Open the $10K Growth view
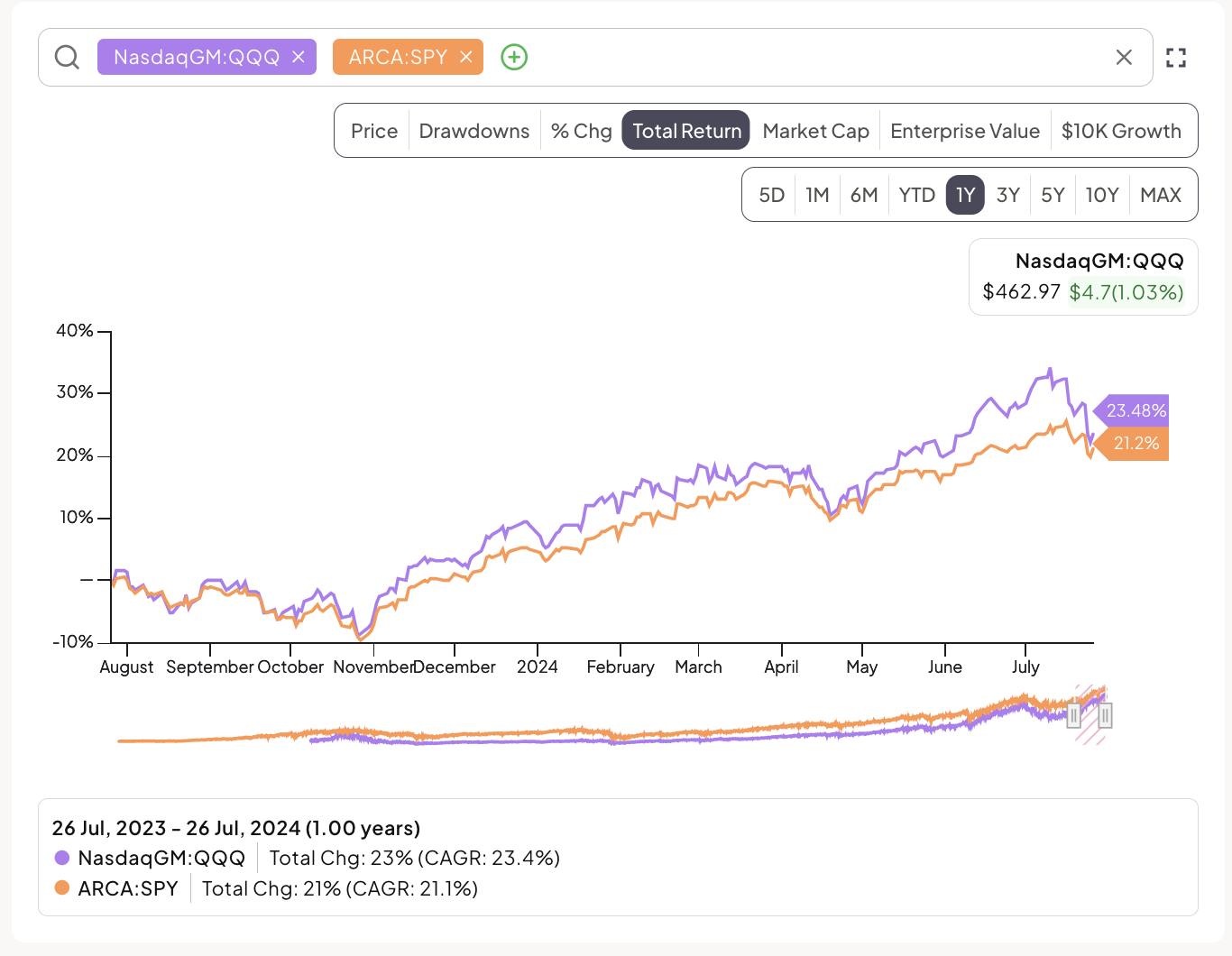Image resolution: width=1232 pixels, height=956 pixels. [x=1121, y=131]
